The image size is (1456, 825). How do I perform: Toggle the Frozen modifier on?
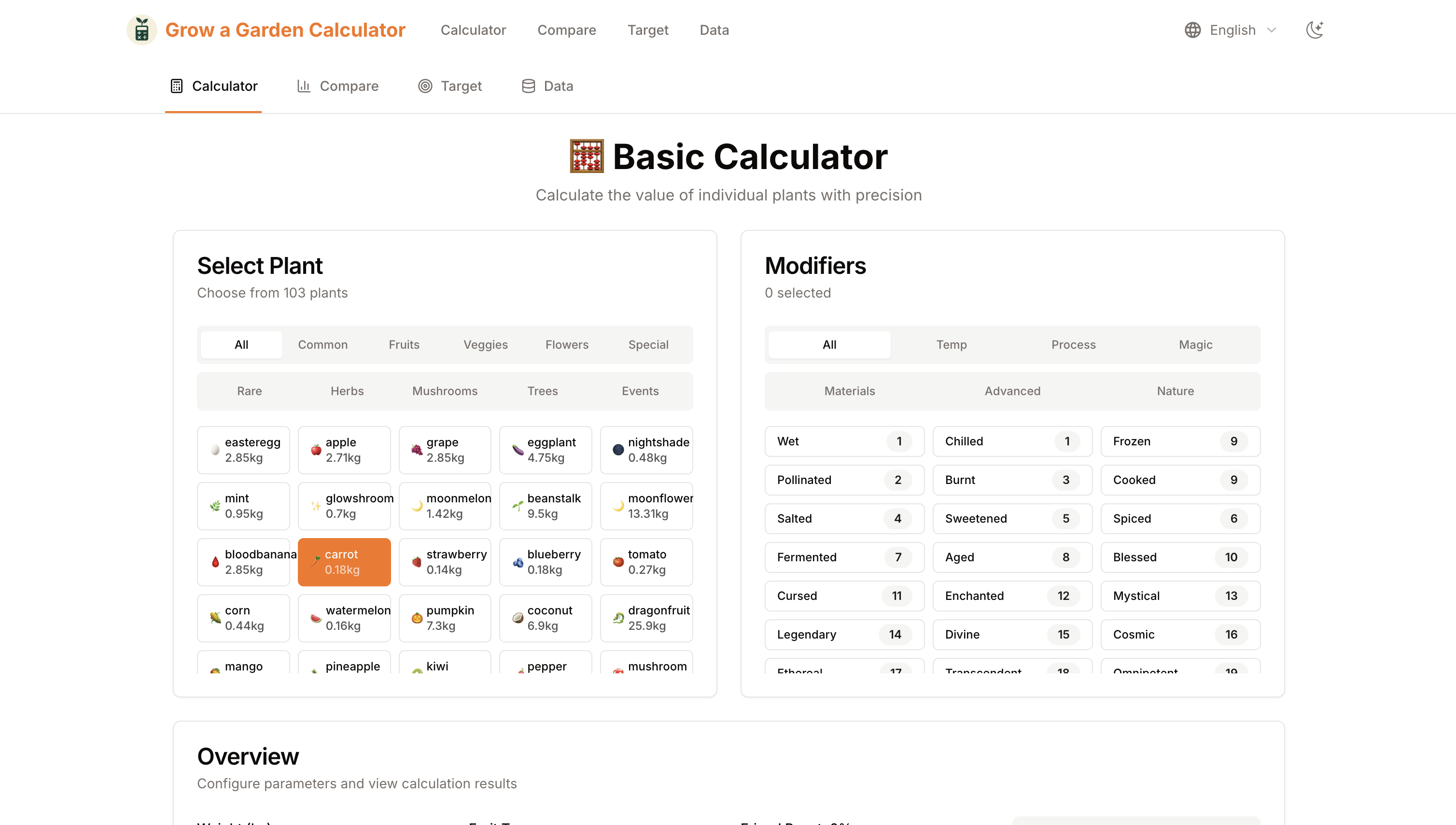[x=1180, y=441]
